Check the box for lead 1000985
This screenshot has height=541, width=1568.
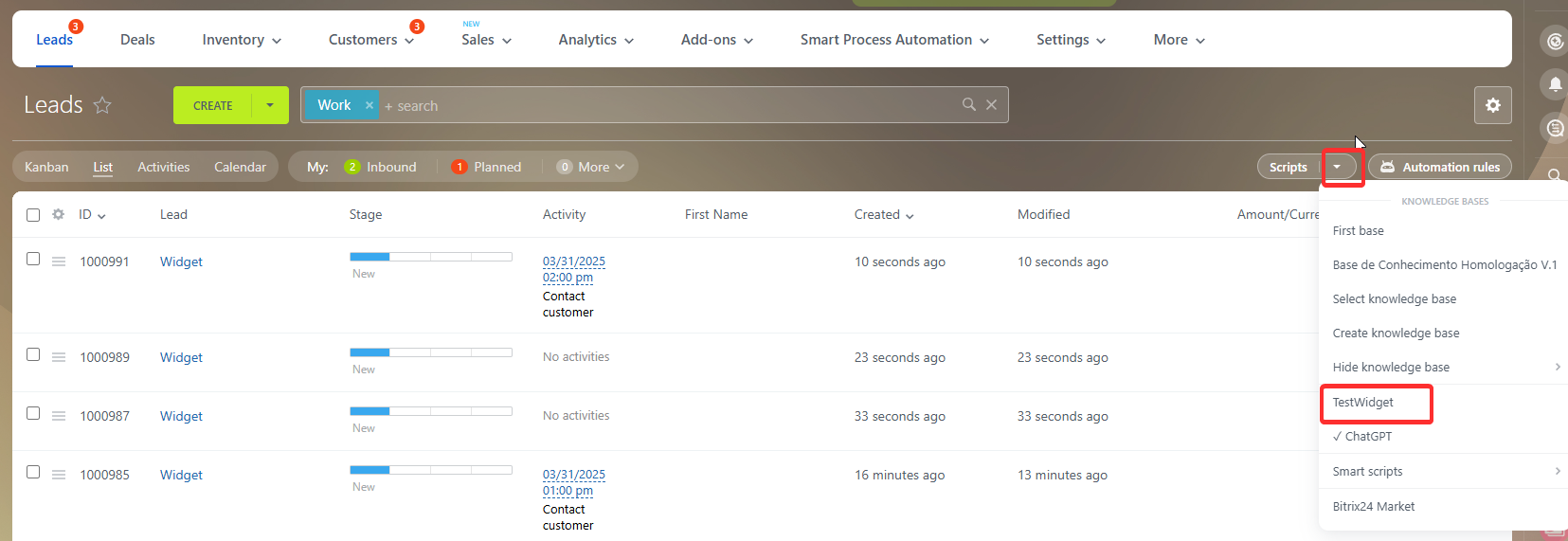click(x=33, y=472)
